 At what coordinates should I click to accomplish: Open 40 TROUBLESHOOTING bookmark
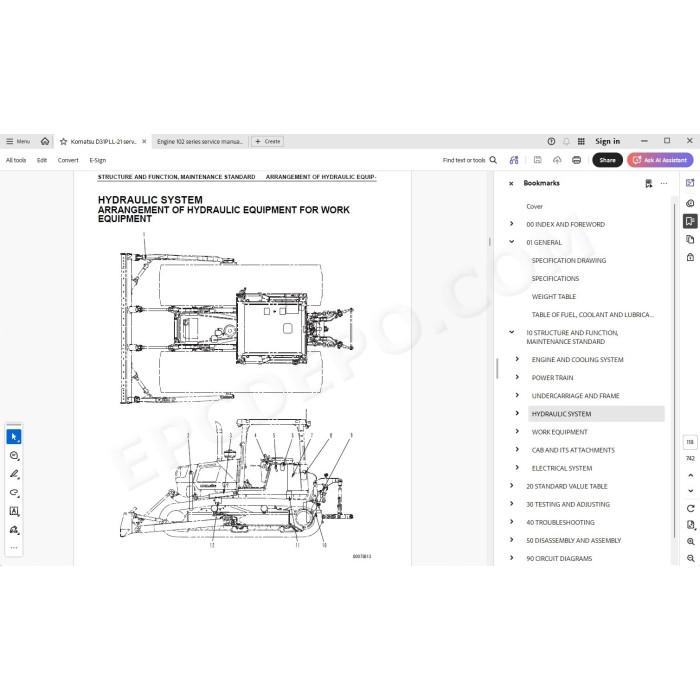point(560,522)
